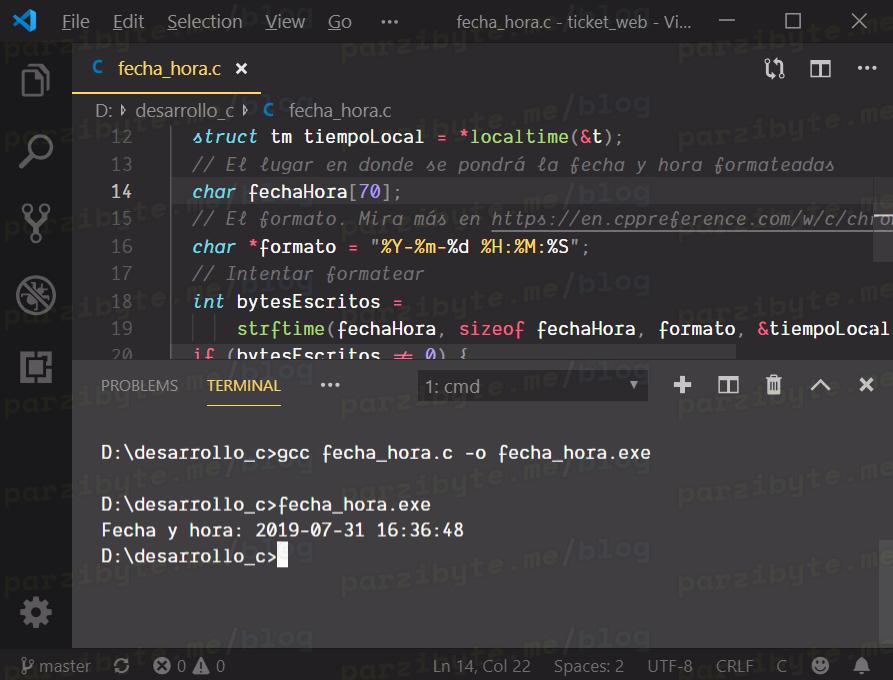Show more panel tabs via ellipsis
The image size is (893, 680).
coord(330,385)
